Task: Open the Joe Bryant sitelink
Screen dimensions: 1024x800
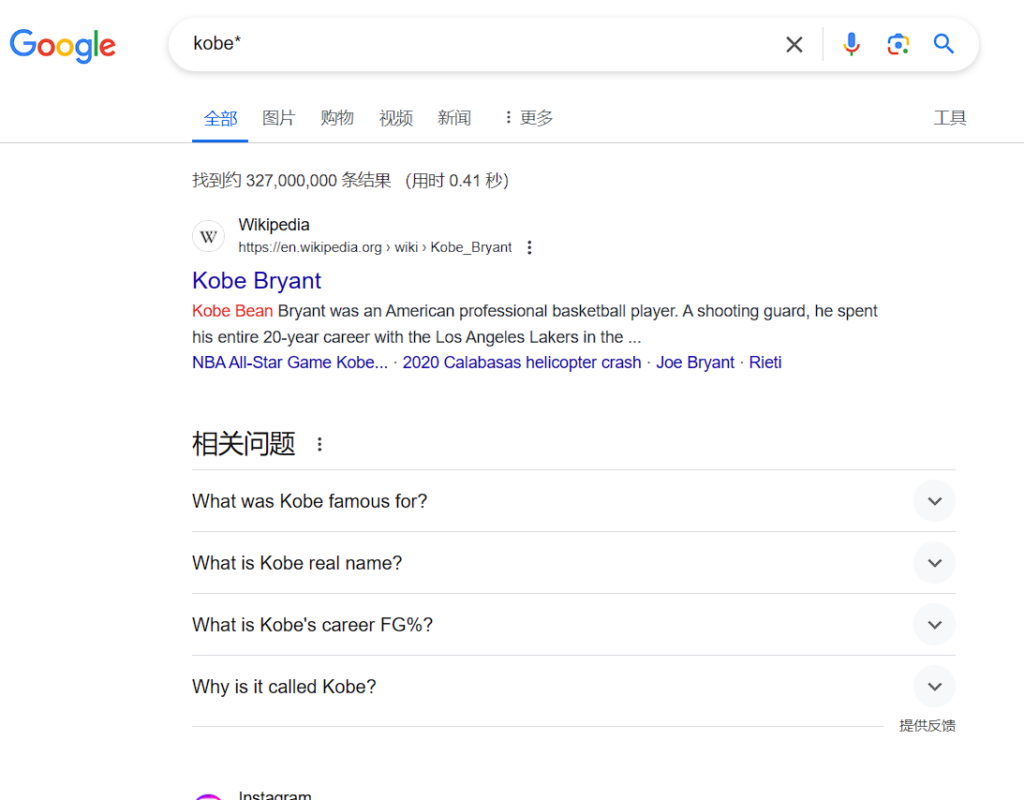Action: coord(695,362)
